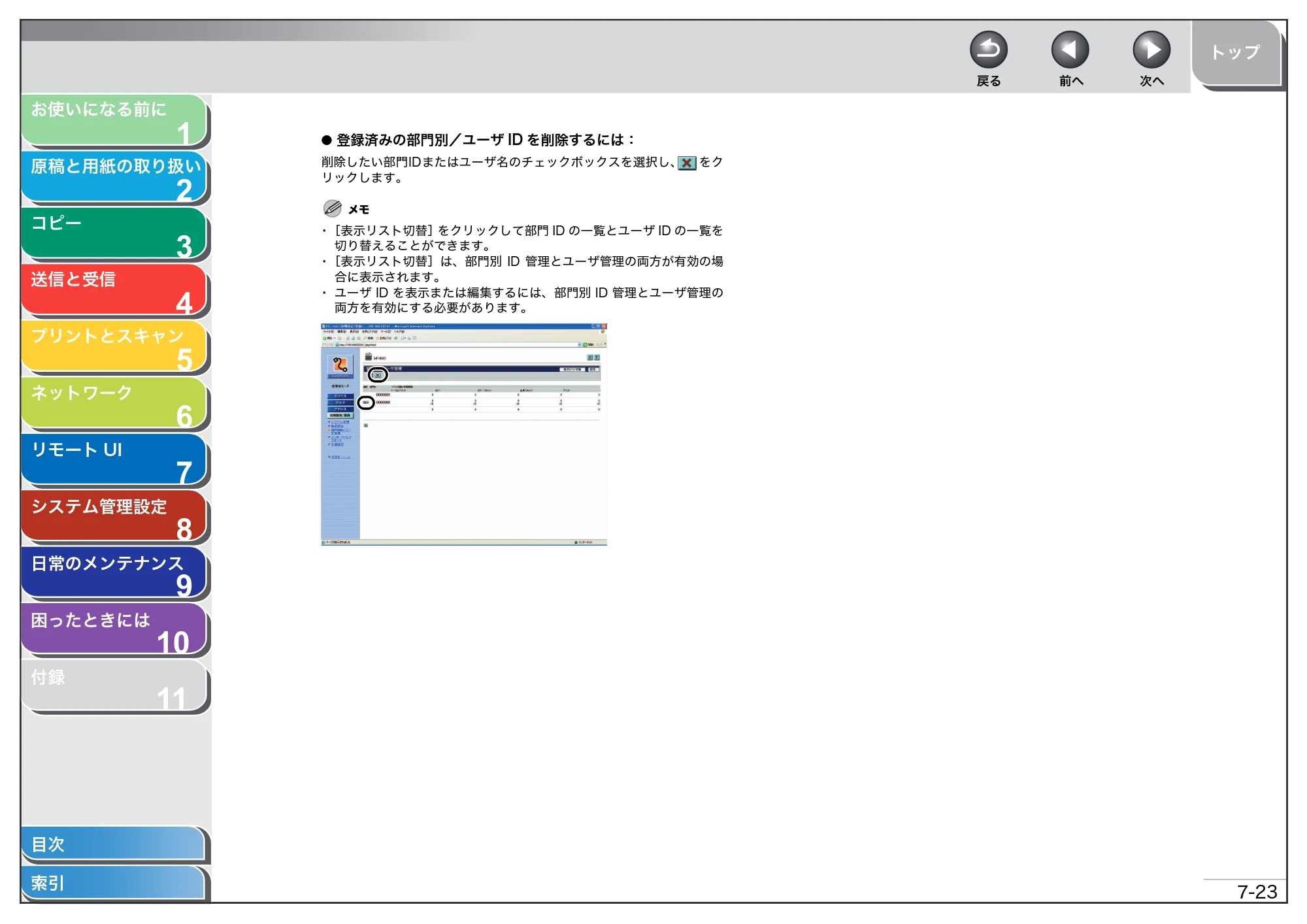This screenshot has width=1307, height=924.
Task: Open the トップ tab
Action: click(x=1236, y=54)
